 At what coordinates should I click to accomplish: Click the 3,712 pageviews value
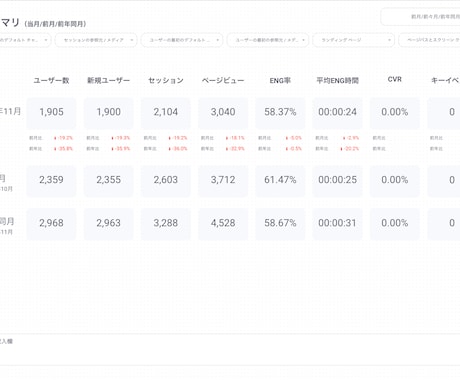pos(223,180)
